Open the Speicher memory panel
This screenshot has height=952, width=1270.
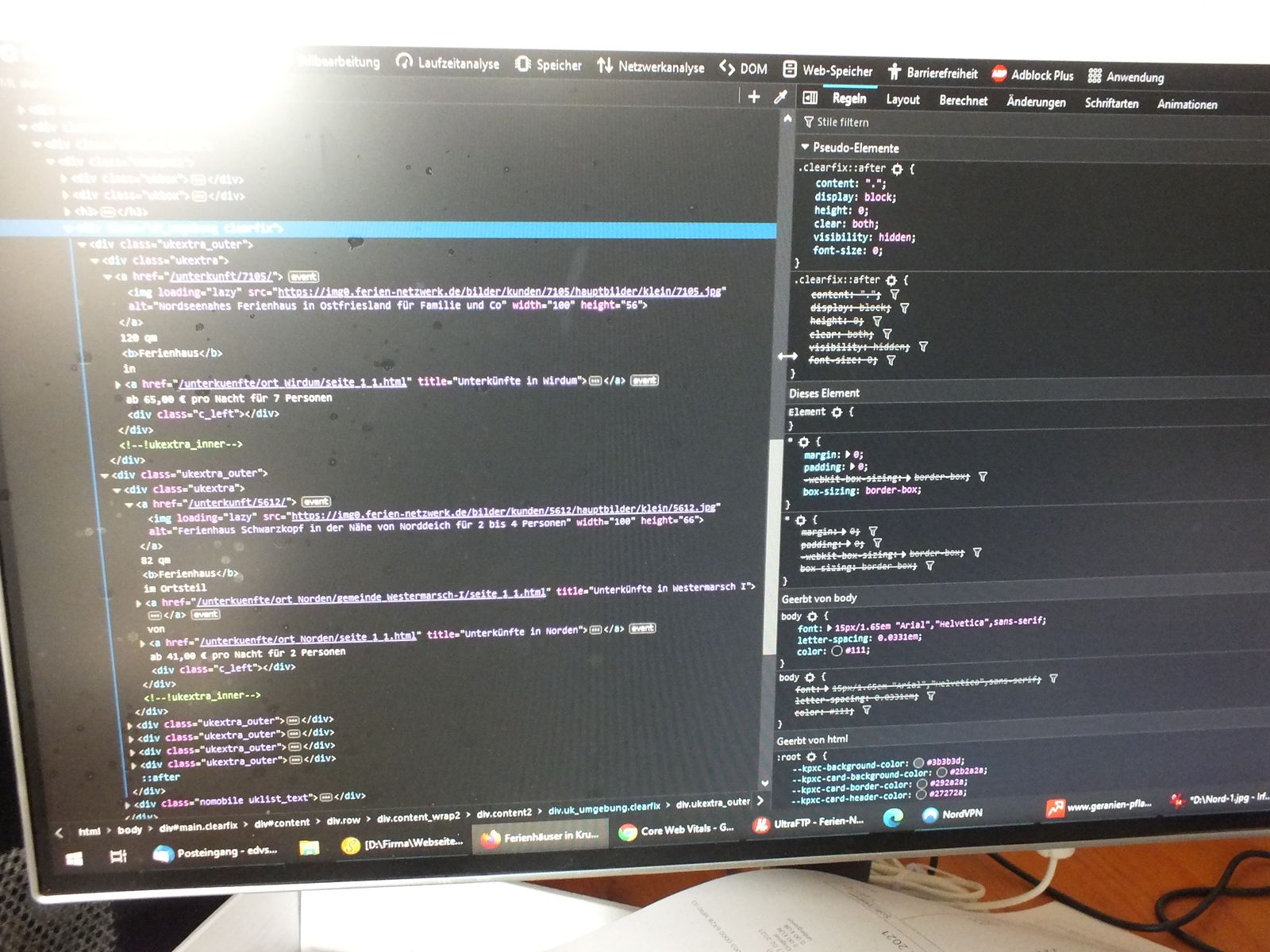pos(548,65)
